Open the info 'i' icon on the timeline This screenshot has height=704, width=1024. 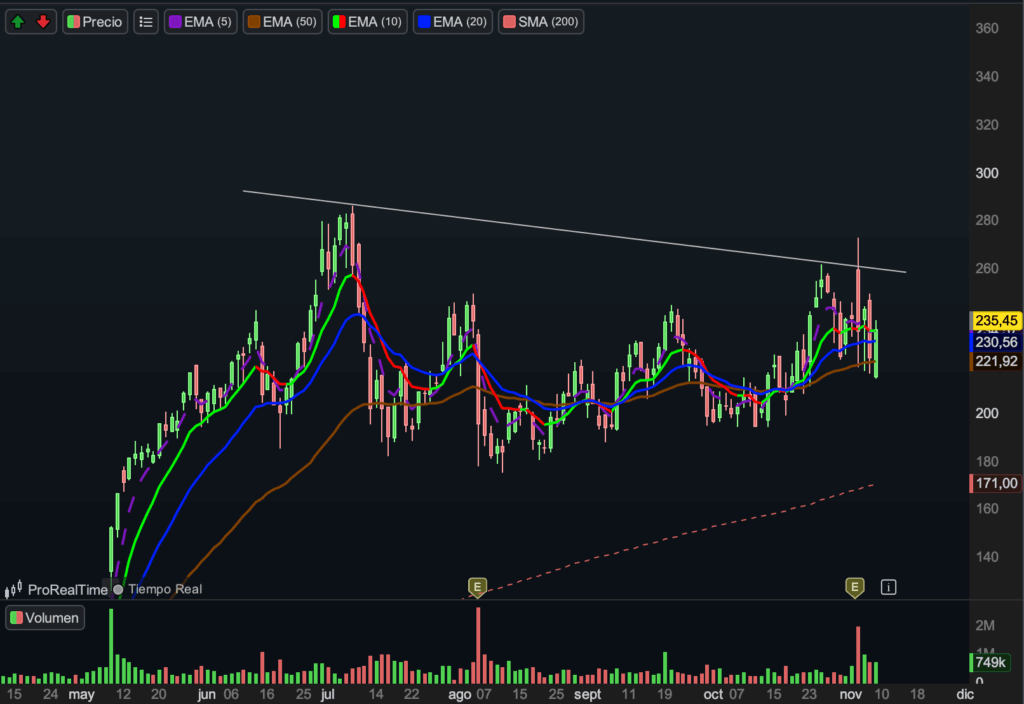[x=888, y=587]
